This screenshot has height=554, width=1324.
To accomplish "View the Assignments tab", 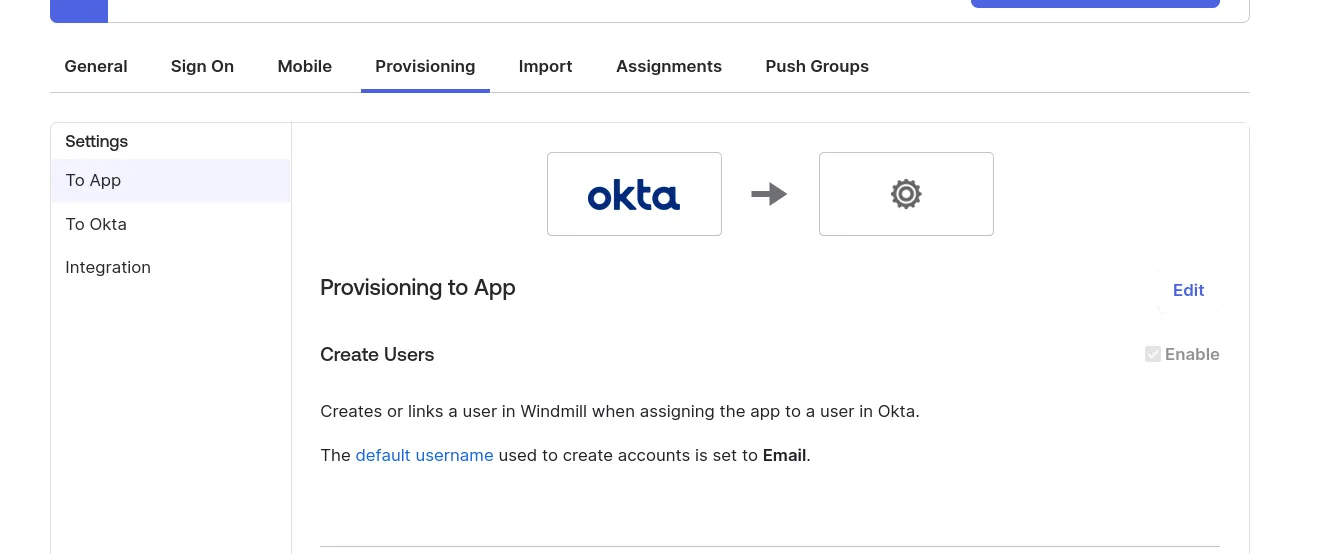I will click(668, 66).
